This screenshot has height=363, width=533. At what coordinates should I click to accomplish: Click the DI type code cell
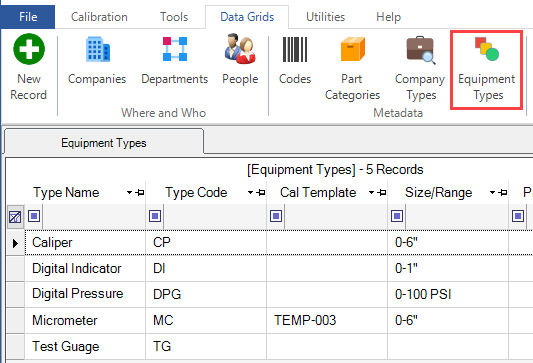(206, 269)
